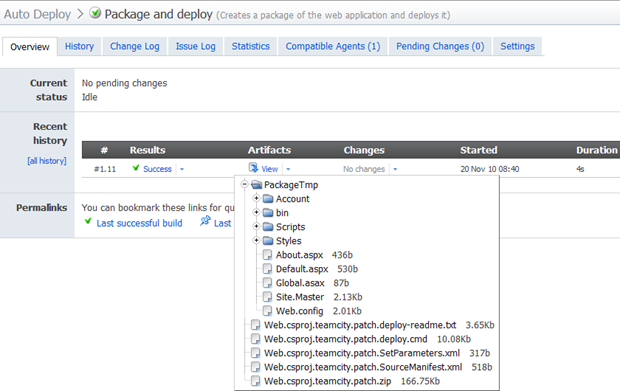This screenshot has width=620, height=391.
Task: Click the PackageTmp folder name
Action: (291, 185)
